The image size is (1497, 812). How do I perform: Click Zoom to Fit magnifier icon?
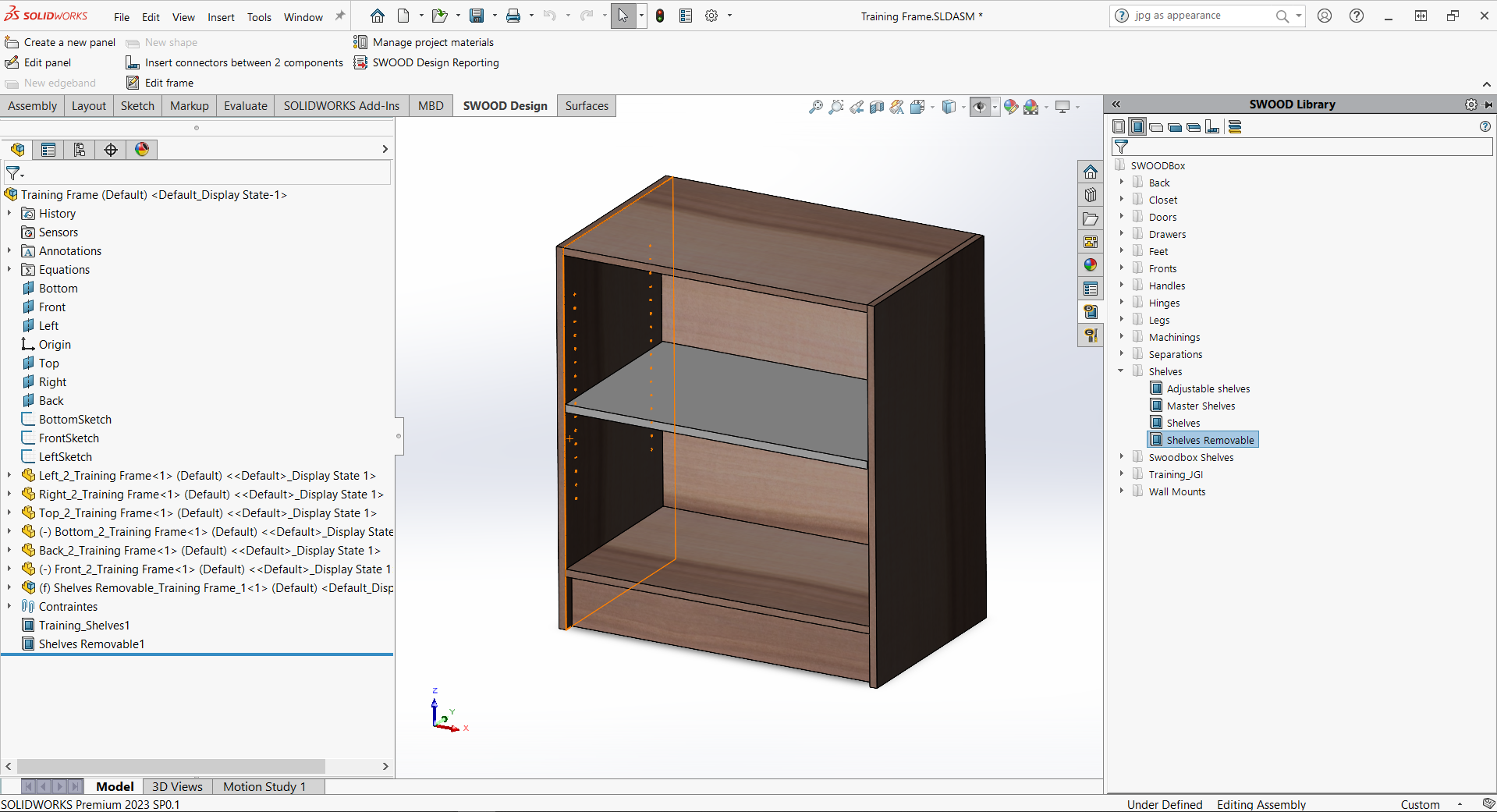tap(816, 107)
